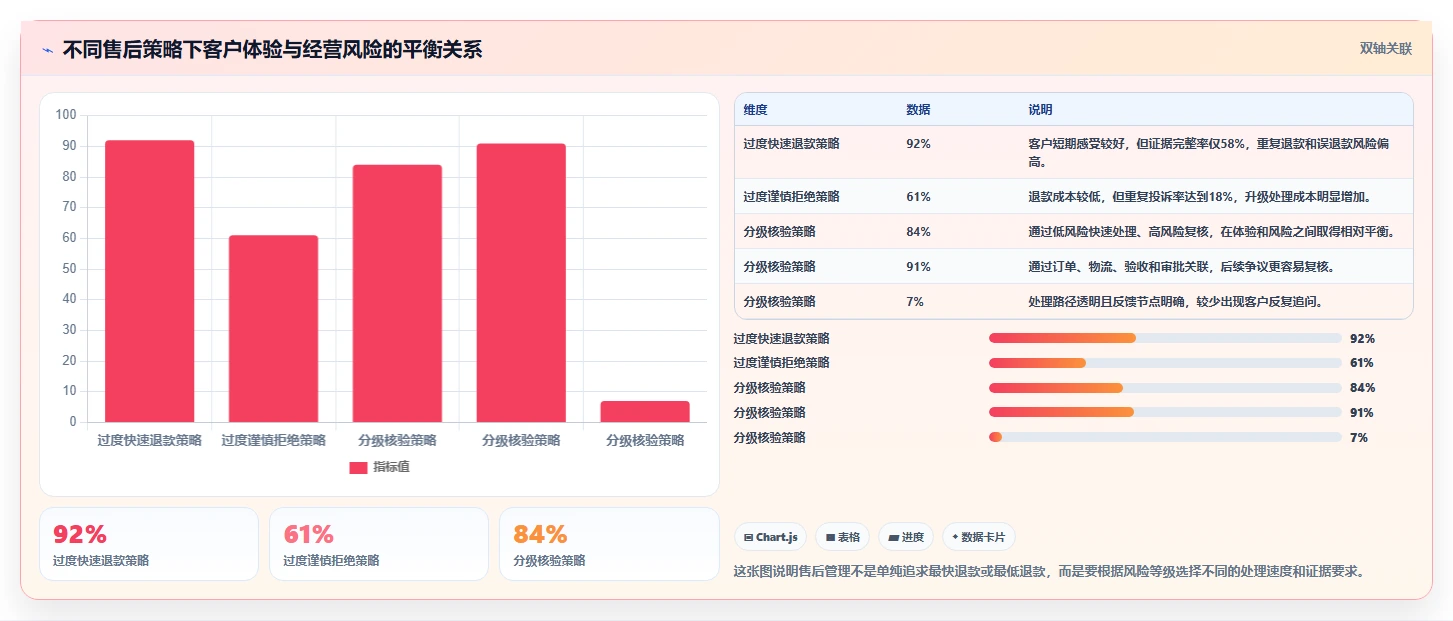Click the 7% value beside the progress bar
This screenshot has height=621, width=1453.
click(x=1359, y=438)
